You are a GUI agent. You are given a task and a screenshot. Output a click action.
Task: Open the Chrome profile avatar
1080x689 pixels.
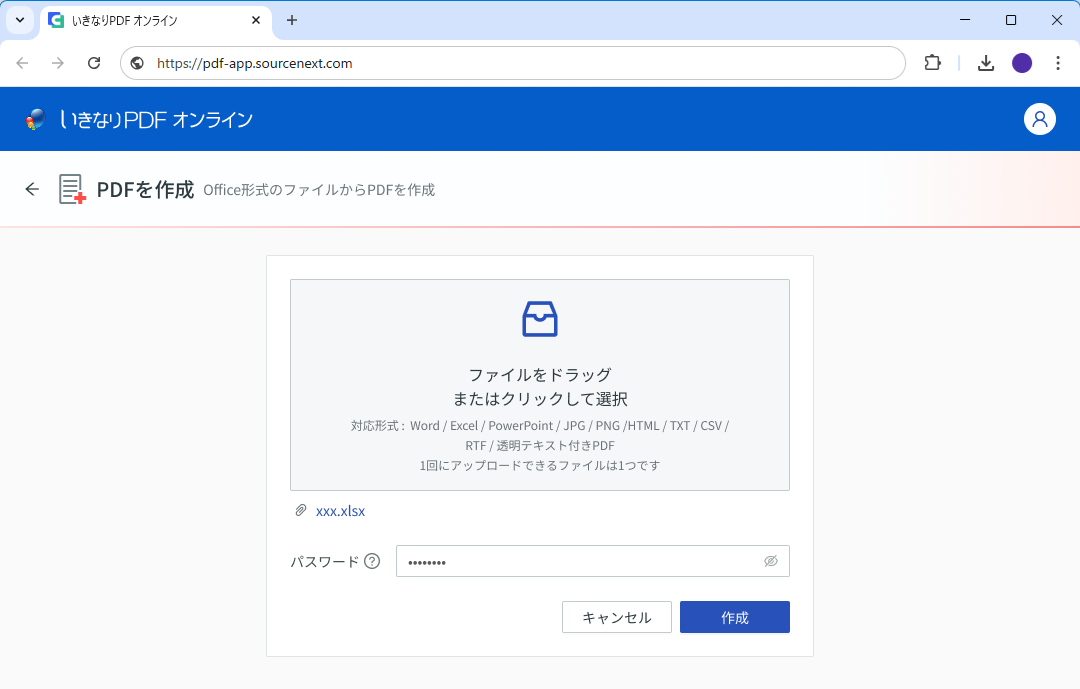coord(1022,62)
